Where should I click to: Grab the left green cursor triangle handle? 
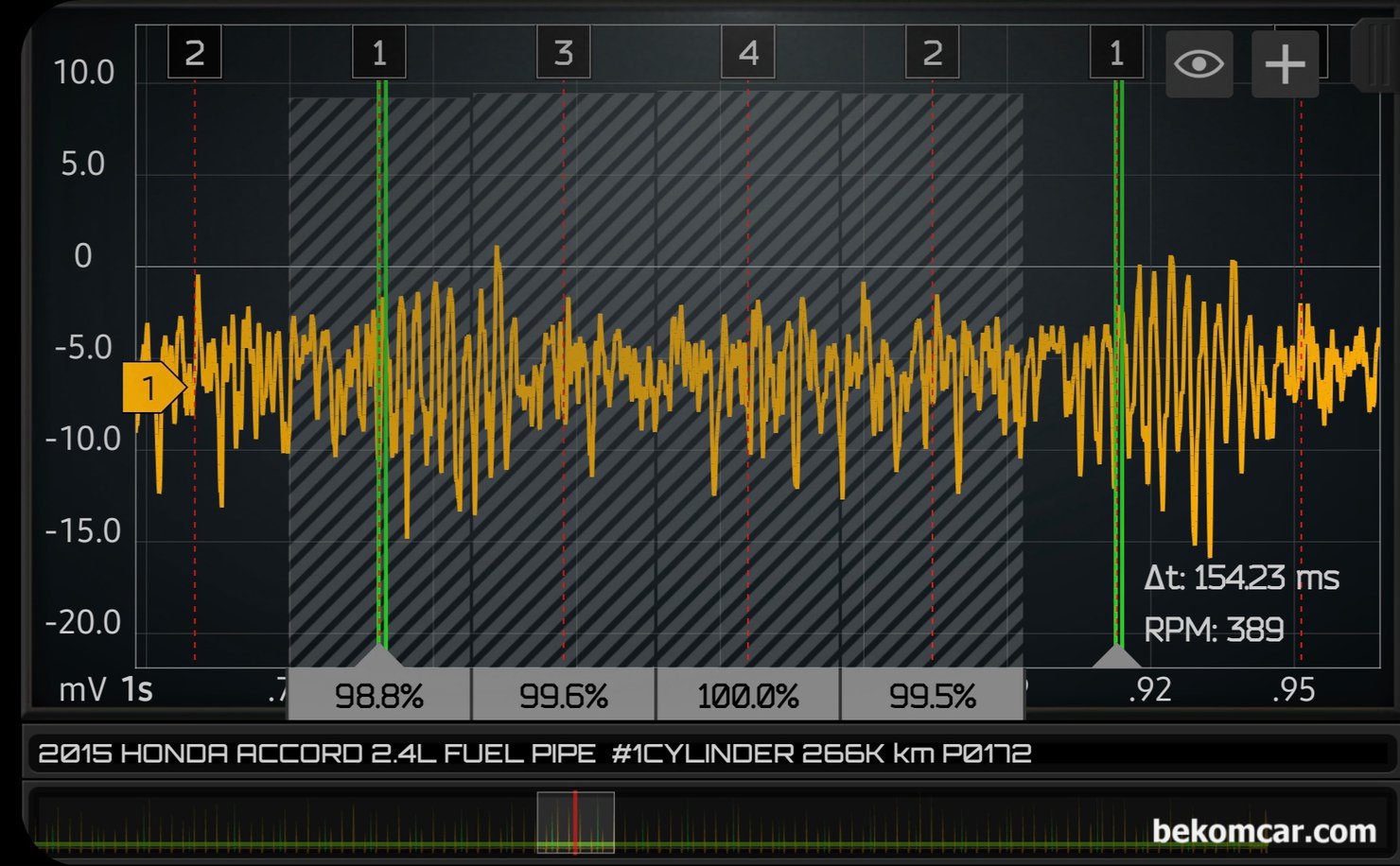click(x=380, y=656)
